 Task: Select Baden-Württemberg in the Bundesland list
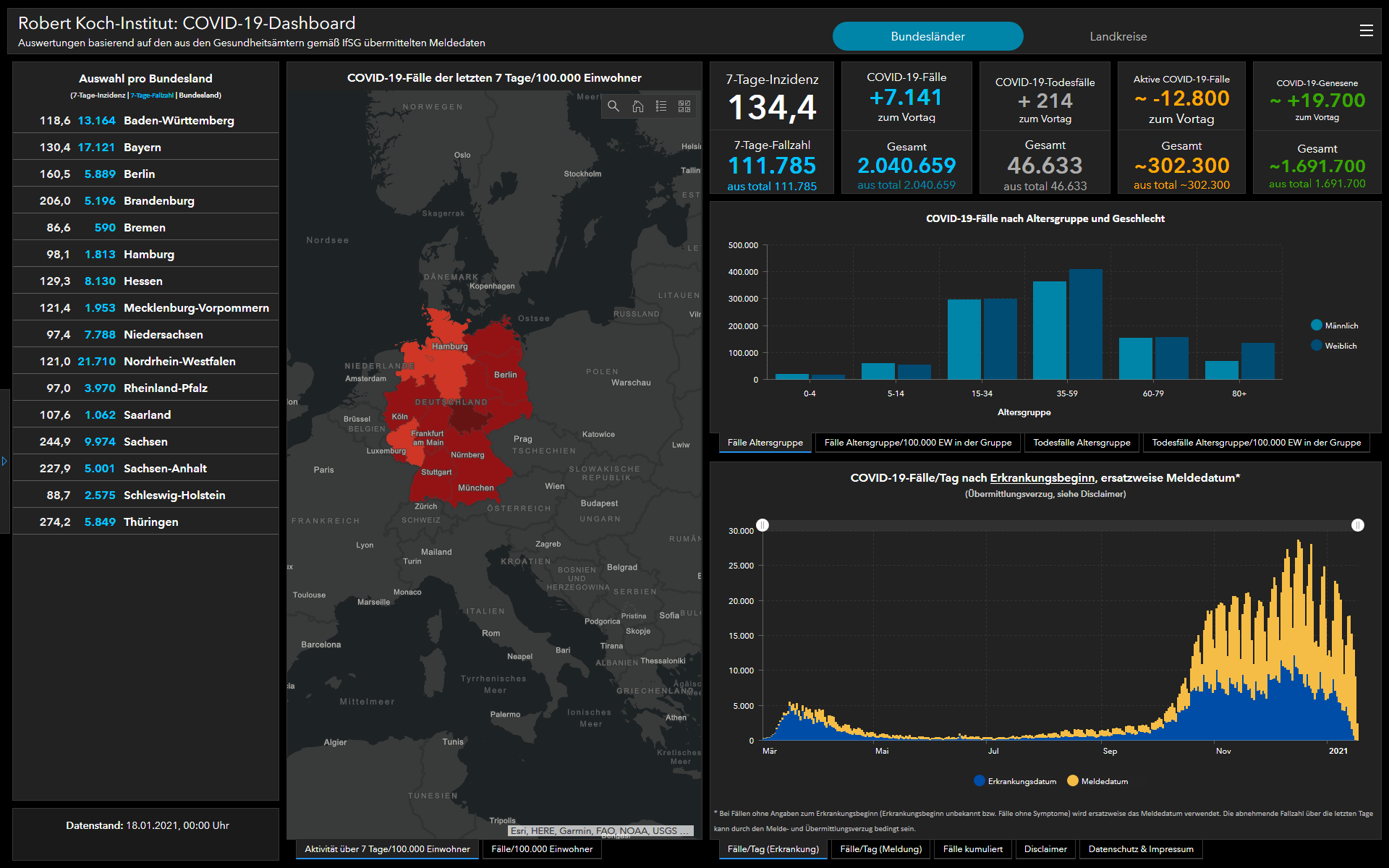(145, 120)
